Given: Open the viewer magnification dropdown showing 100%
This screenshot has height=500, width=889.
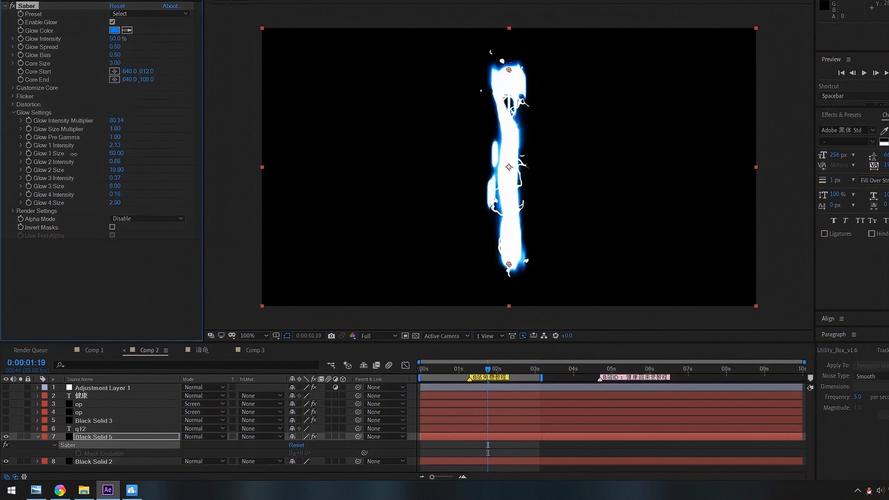Looking at the screenshot, I should [254, 336].
